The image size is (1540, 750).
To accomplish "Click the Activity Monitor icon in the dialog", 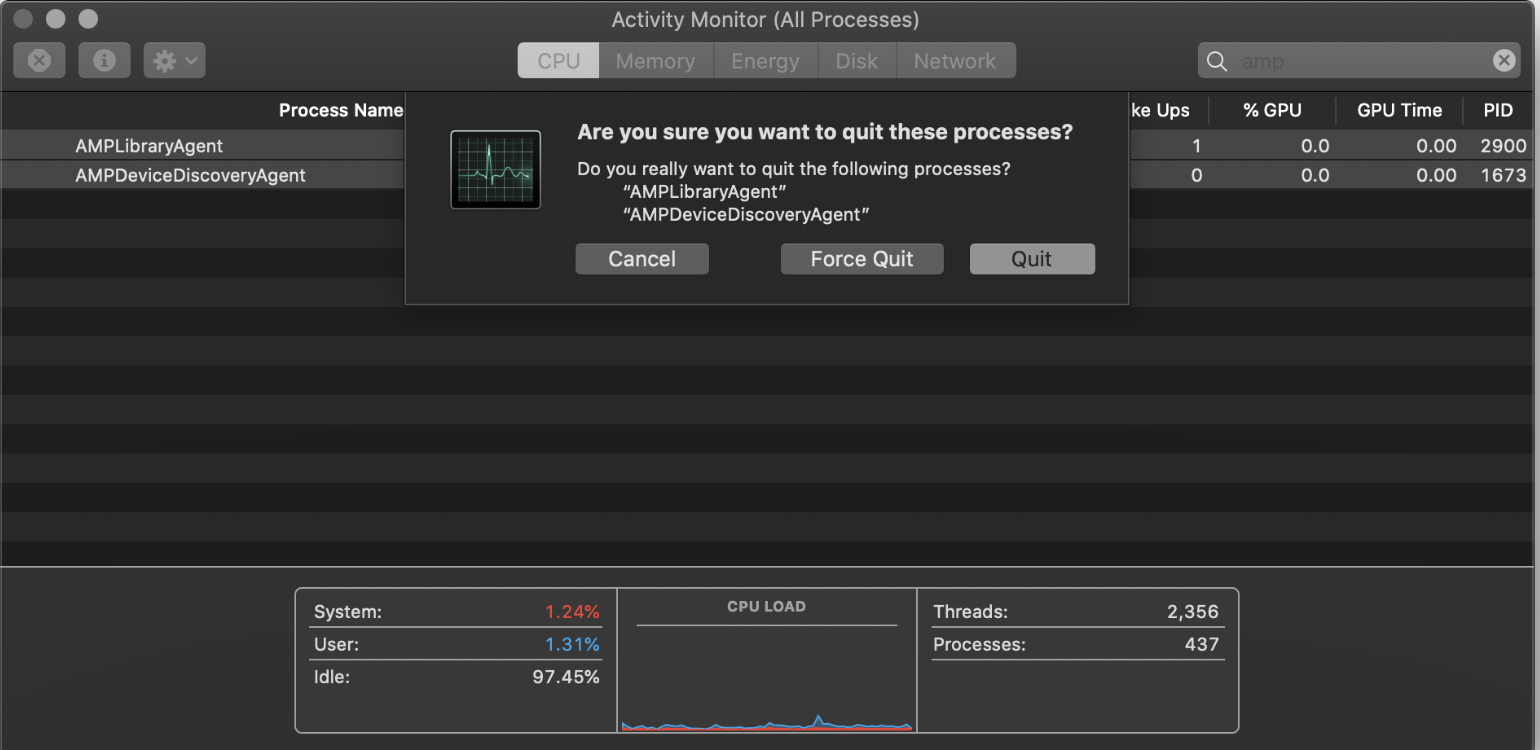I will coord(495,169).
